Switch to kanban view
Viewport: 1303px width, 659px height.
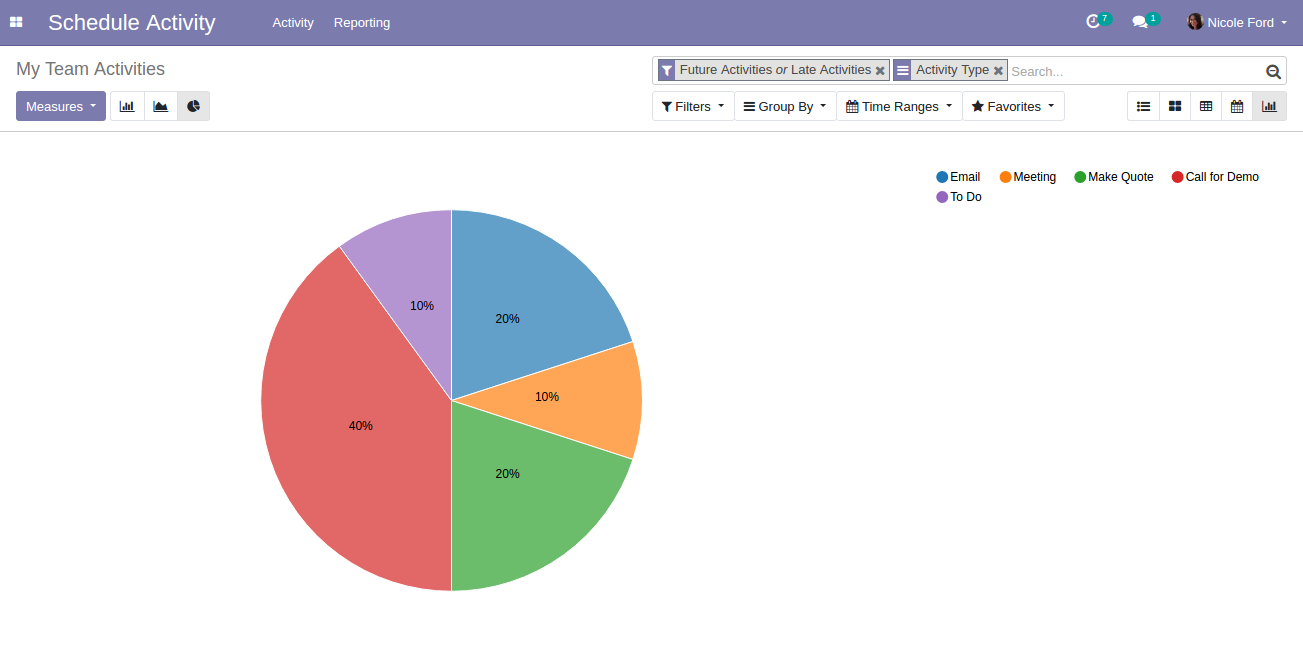pyautogui.click(x=1175, y=106)
